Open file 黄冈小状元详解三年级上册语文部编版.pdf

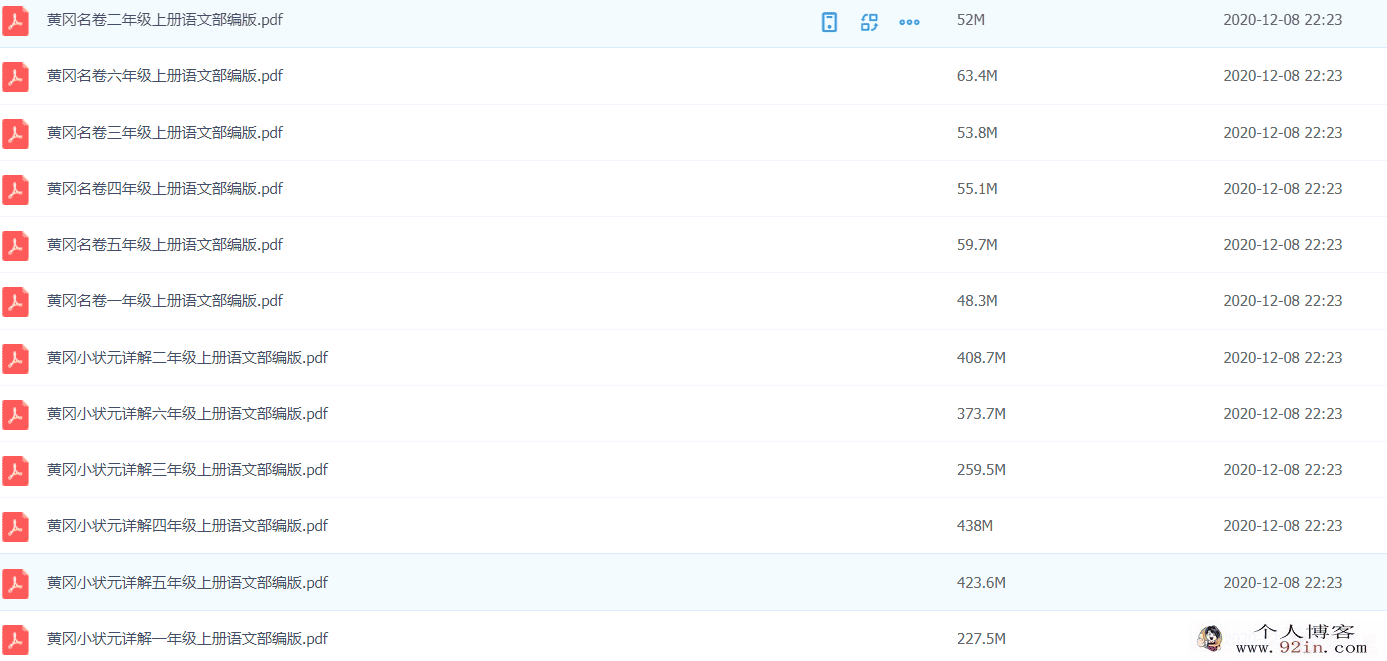click(x=188, y=470)
